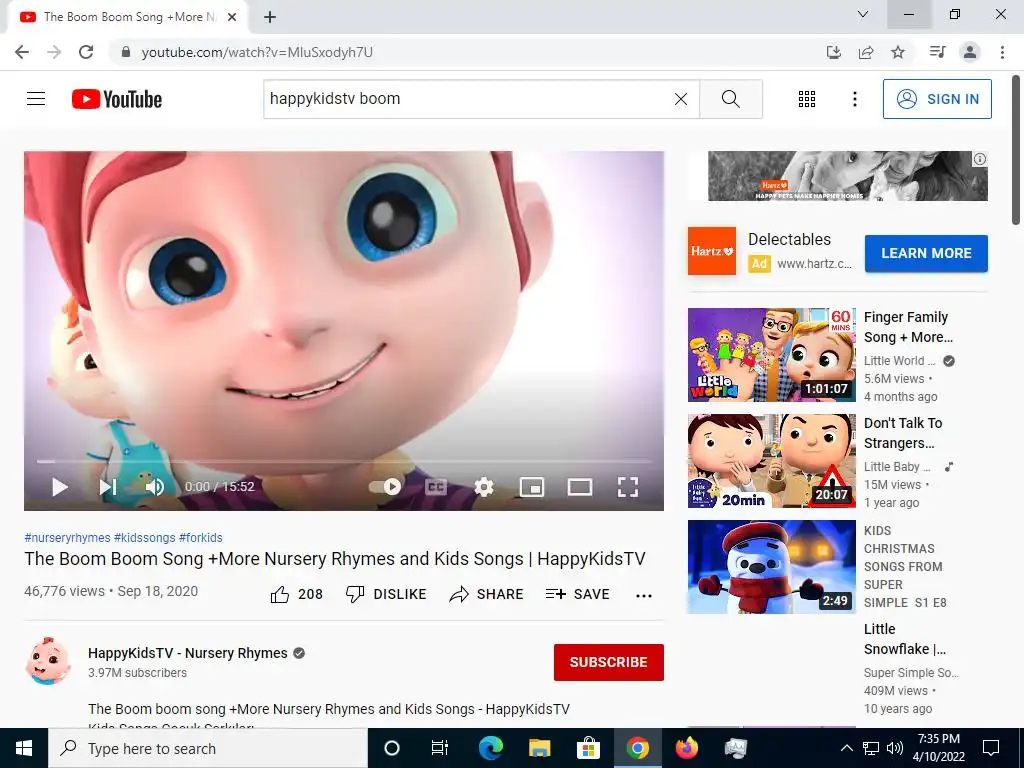1024x768 pixels.
Task: Seek on the video progress bar
Action: click(x=344, y=461)
